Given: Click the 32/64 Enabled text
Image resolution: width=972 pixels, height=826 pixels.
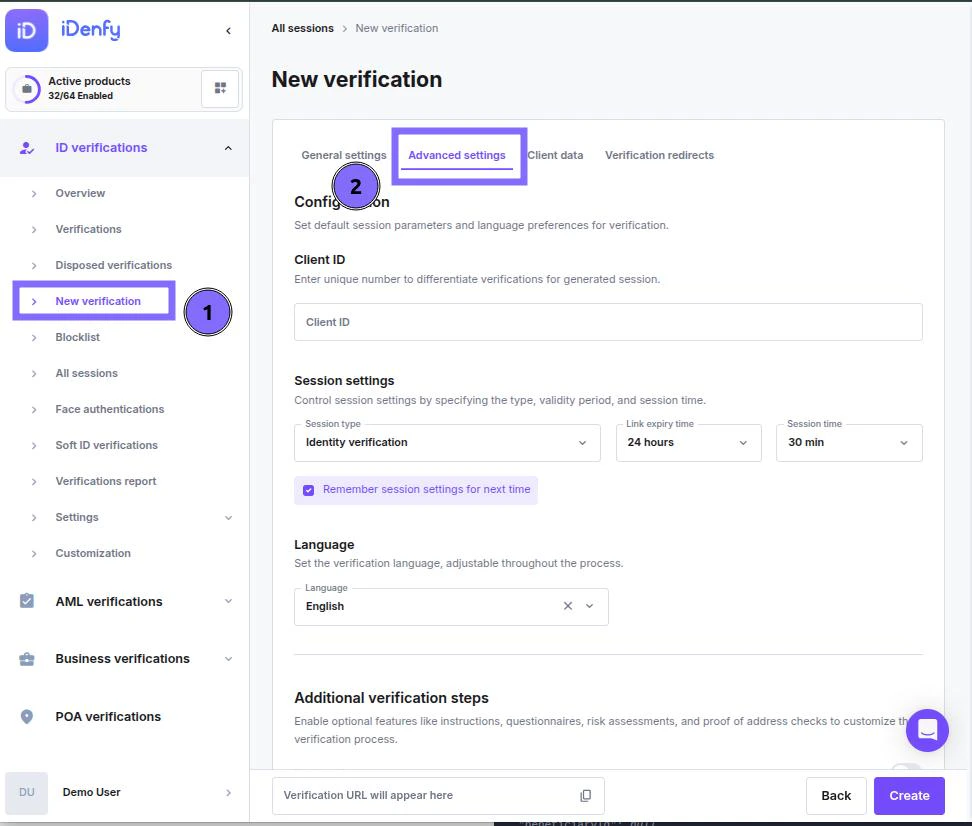Looking at the screenshot, I should click(x=81, y=96).
